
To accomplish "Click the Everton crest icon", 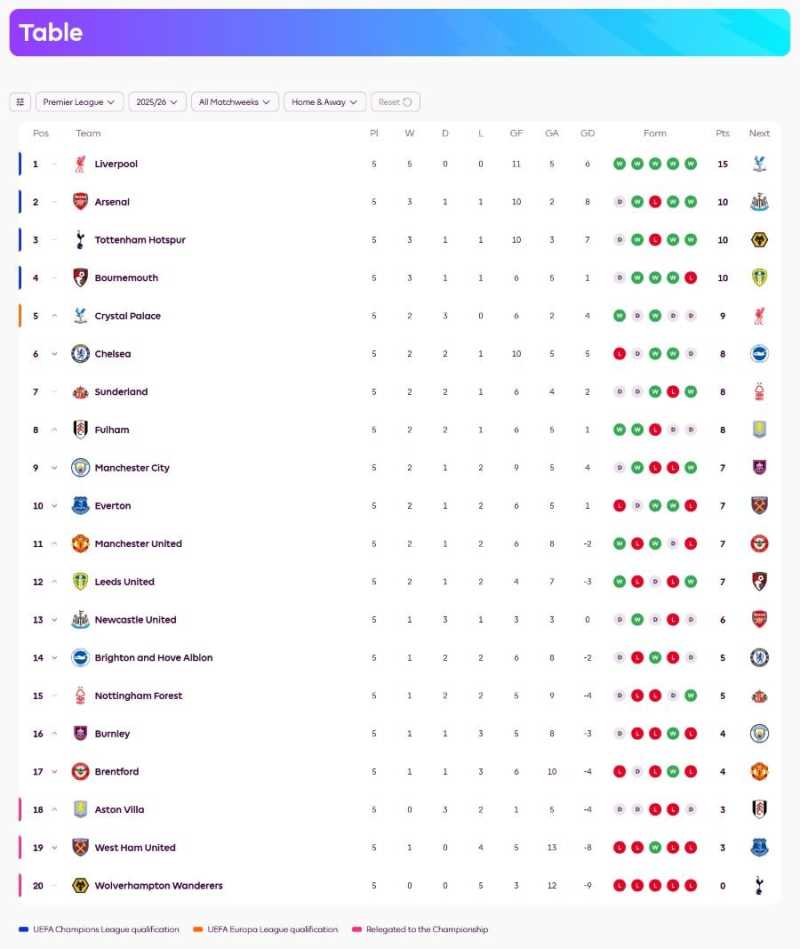I will click(81, 505).
